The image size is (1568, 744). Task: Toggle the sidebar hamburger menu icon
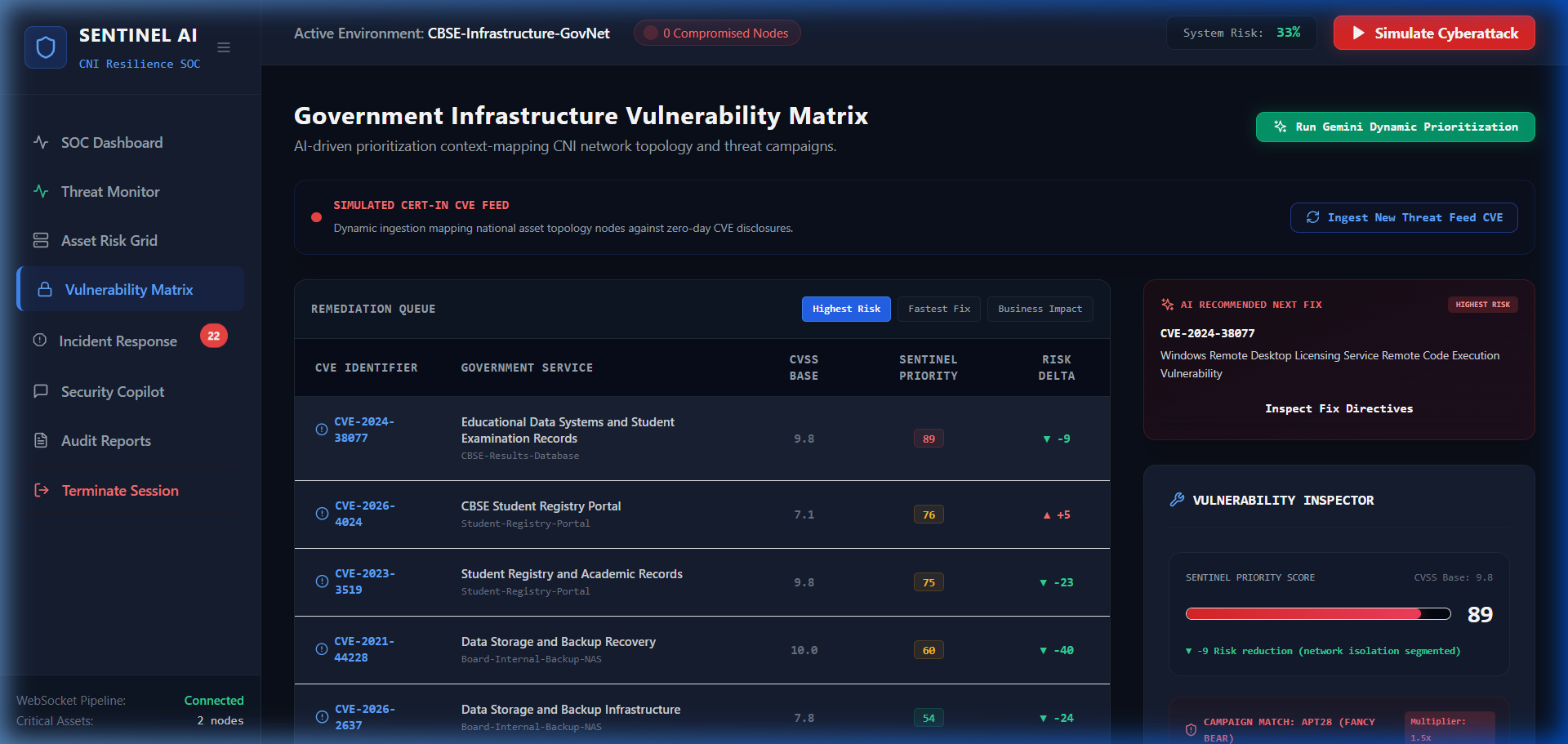point(224,47)
